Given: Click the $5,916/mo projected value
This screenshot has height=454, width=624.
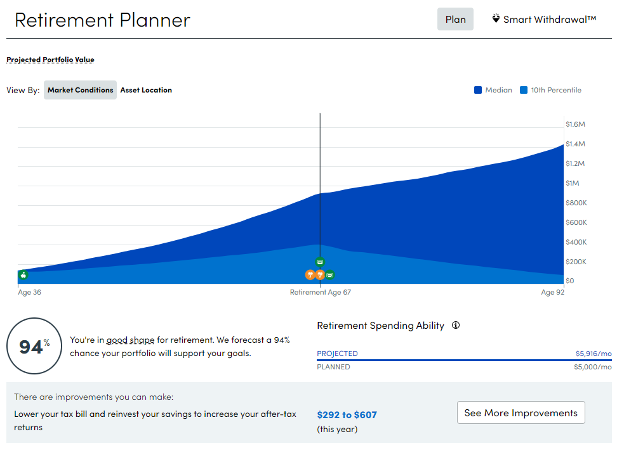Looking at the screenshot, I should tap(593, 353).
